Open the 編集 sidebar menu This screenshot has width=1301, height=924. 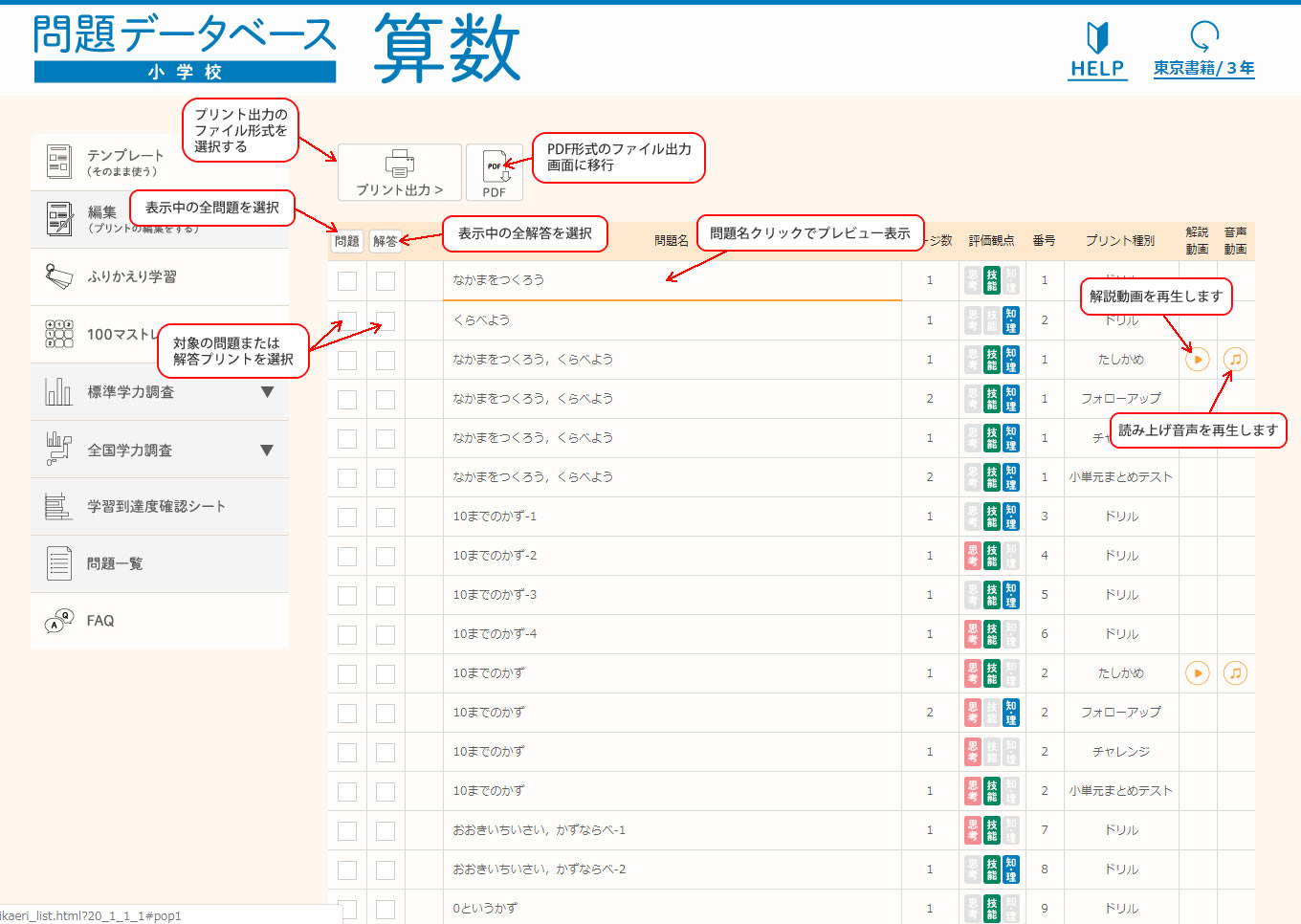(x=160, y=219)
